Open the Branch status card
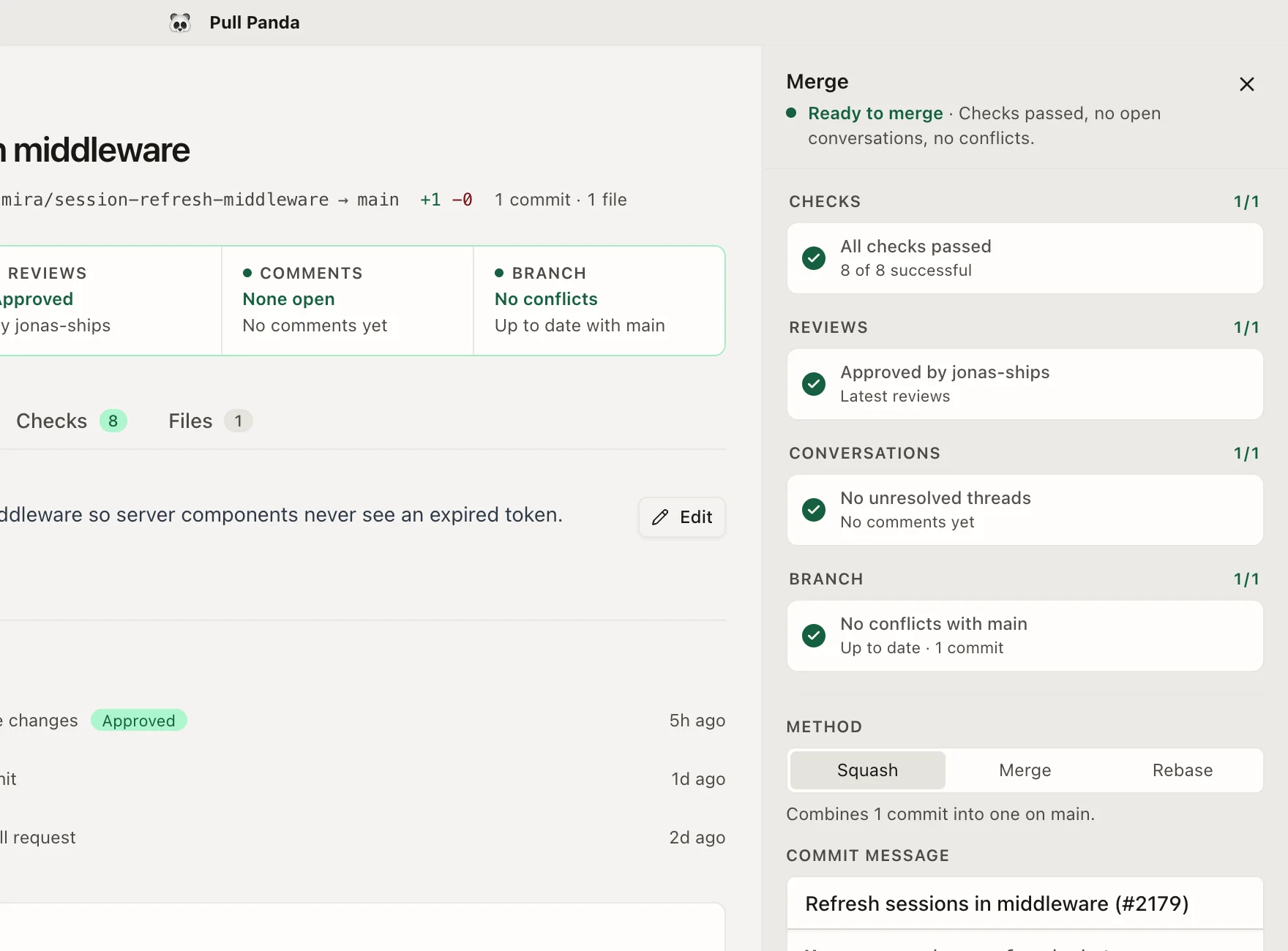Screen dimensions: 1288x951 tap(599, 301)
